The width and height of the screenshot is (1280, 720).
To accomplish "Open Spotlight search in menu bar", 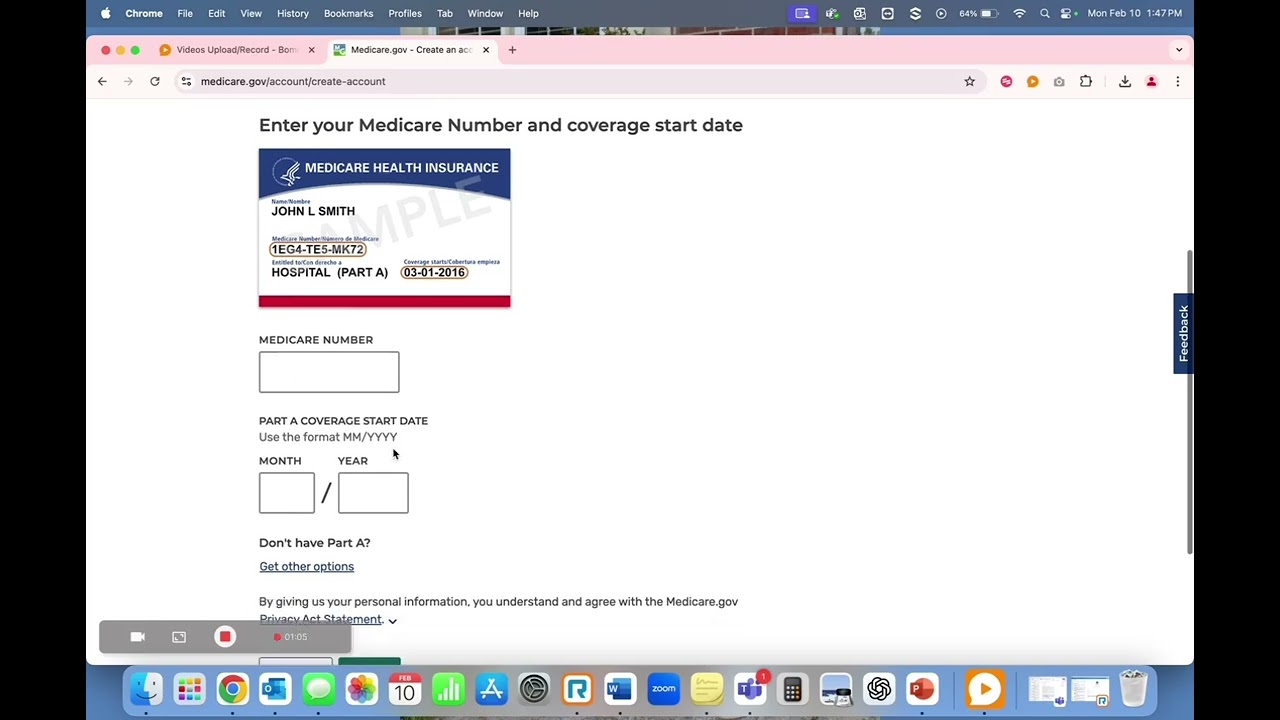I will click(x=1045, y=13).
